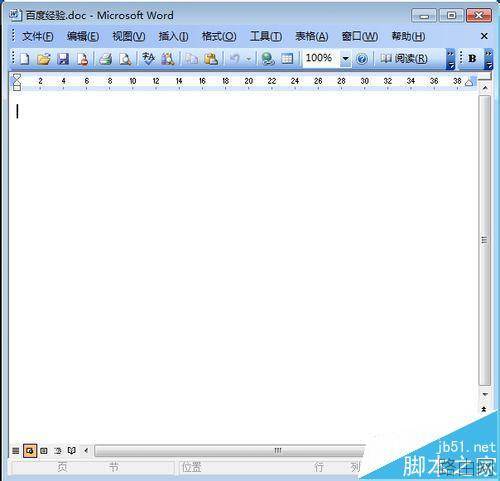
Task: Switch to Outline view icon
Action: [x=58, y=451]
